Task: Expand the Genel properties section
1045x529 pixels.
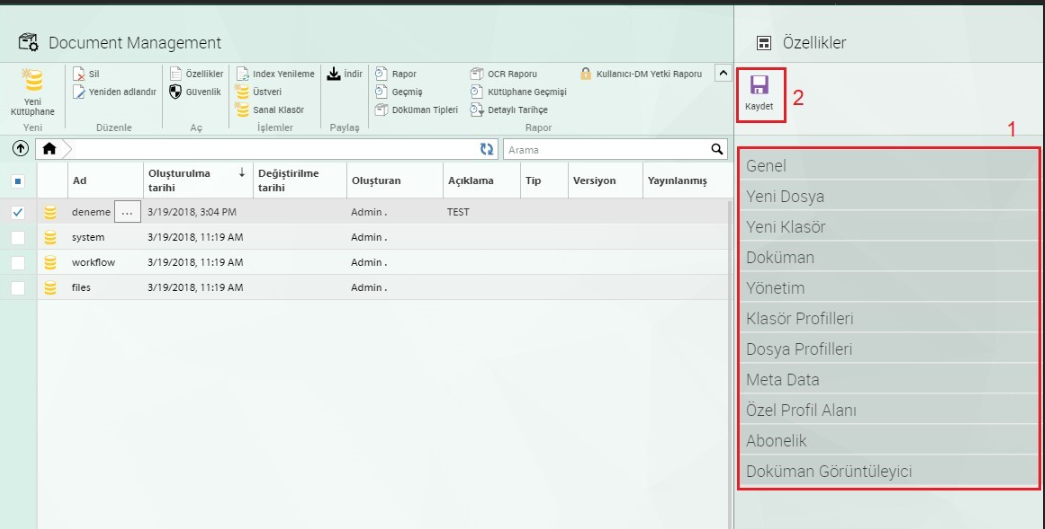Action: [888, 166]
